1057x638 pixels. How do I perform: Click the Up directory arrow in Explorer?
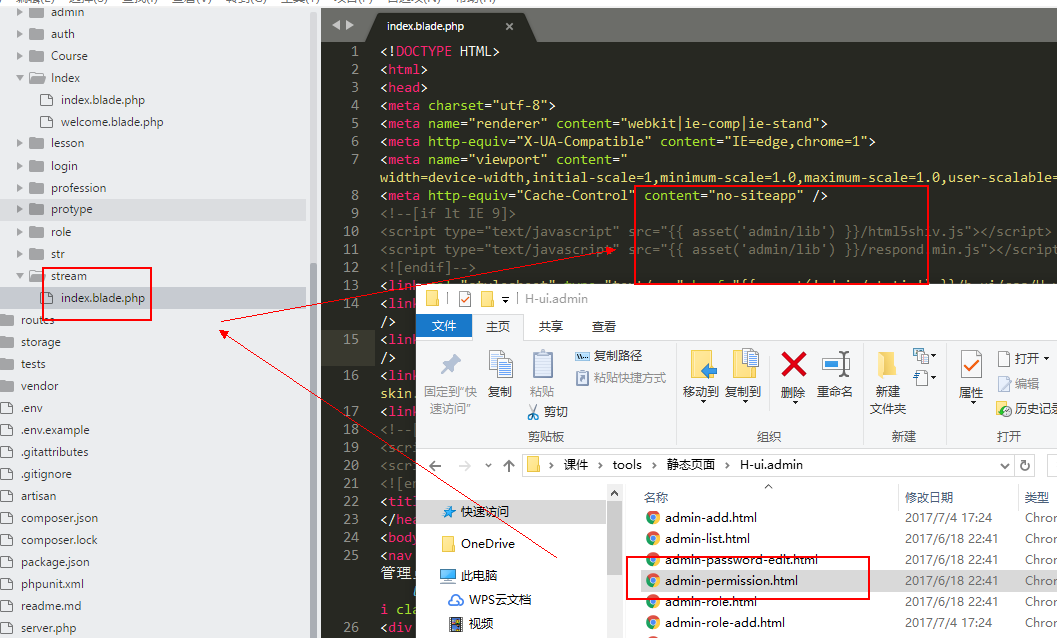509,465
